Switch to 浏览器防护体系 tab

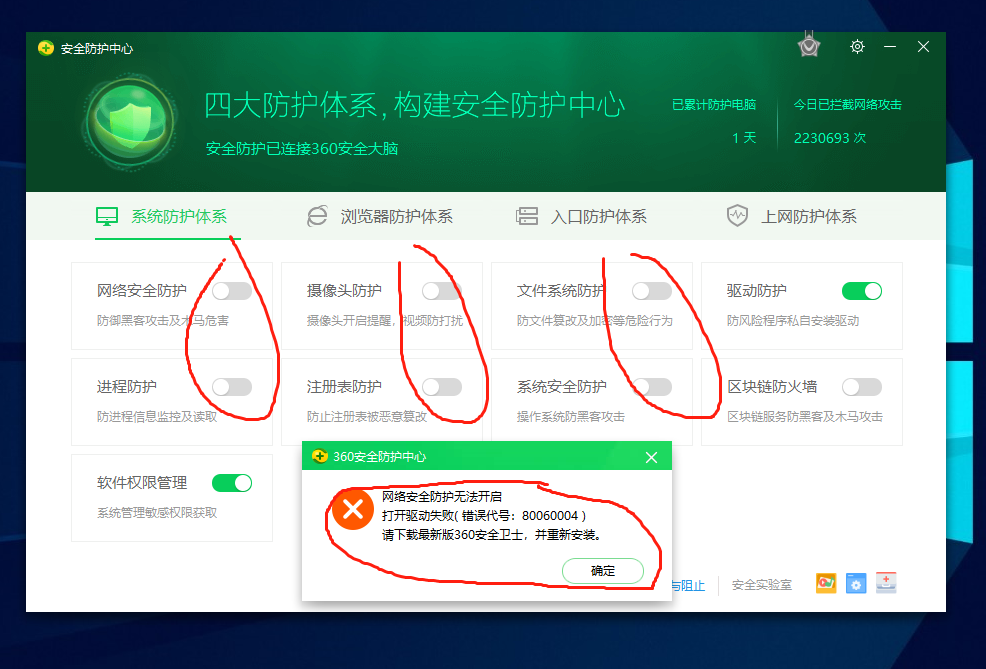tap(379, 216)
